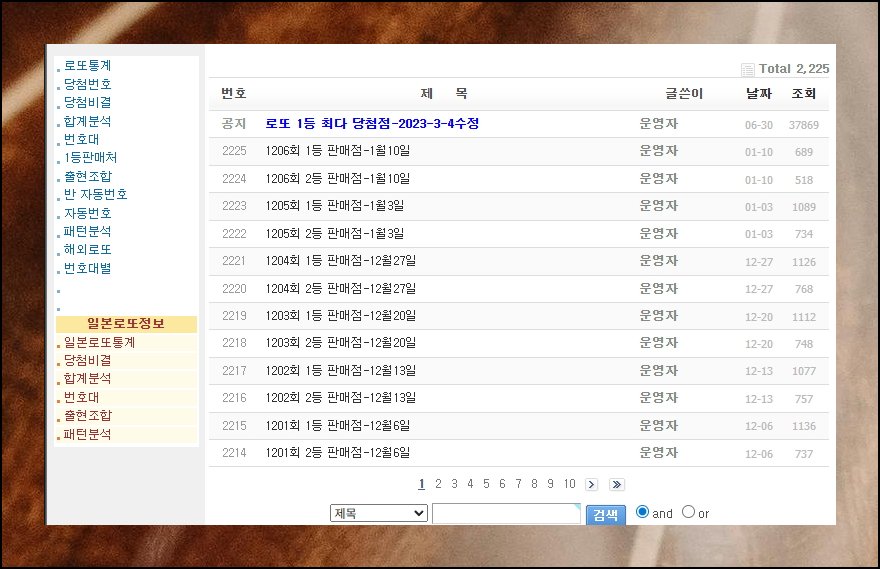
Task: Click 일본로또정보 section header
Action: 126,324
